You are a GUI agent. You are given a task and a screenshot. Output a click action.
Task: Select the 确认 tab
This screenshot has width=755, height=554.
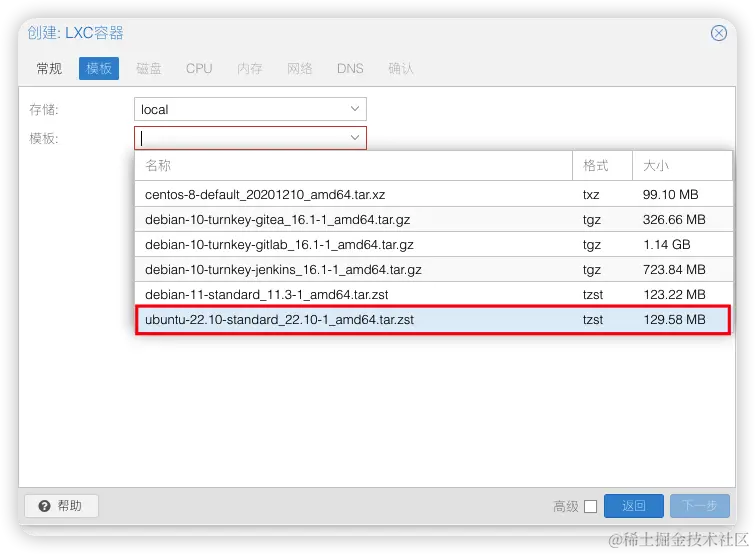(x=401, y=68)
